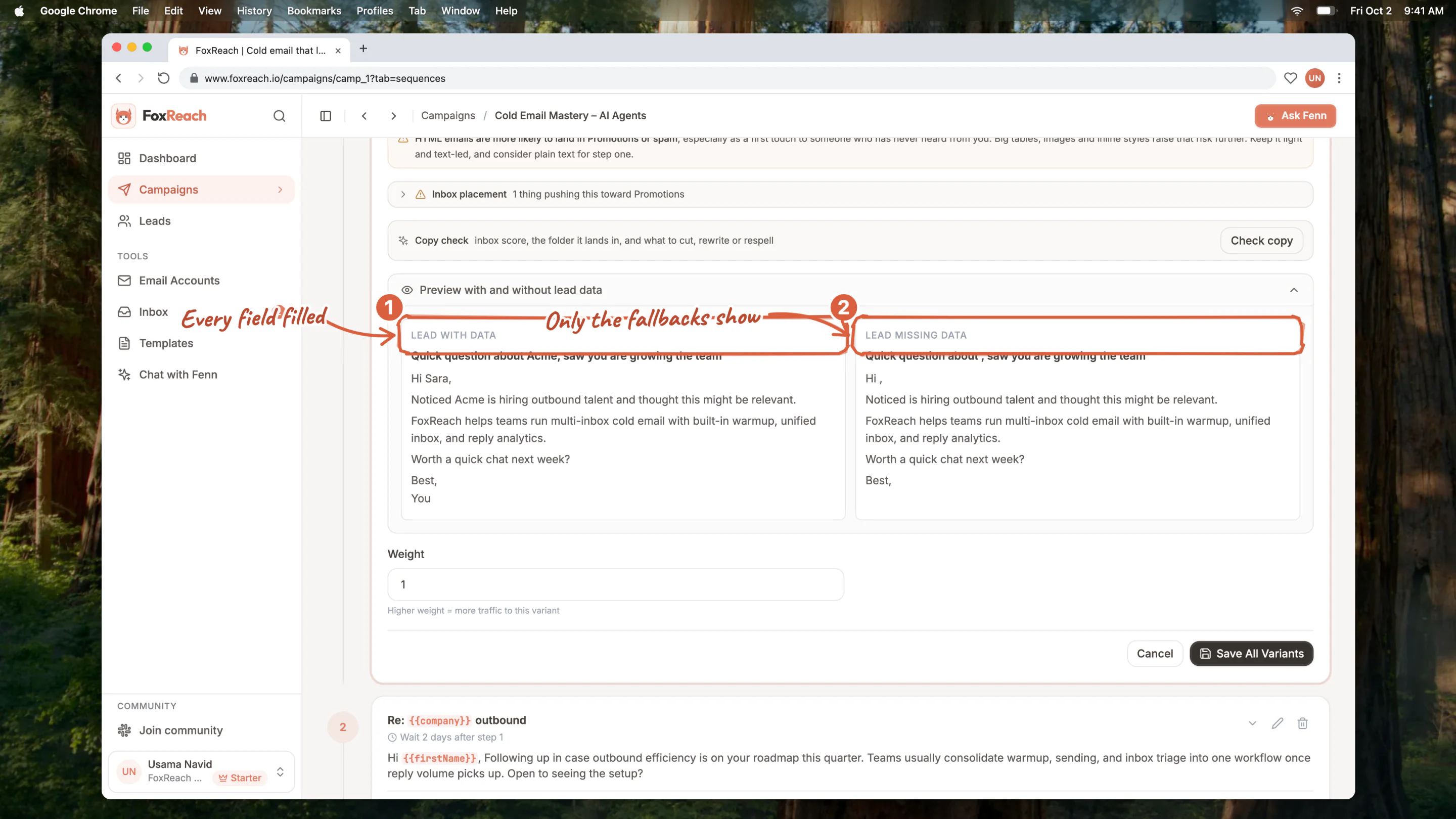Click the Inbox placement warning icon
Image resolution: width=1456 pixels, height=819 pixels.
click(421, 195)
